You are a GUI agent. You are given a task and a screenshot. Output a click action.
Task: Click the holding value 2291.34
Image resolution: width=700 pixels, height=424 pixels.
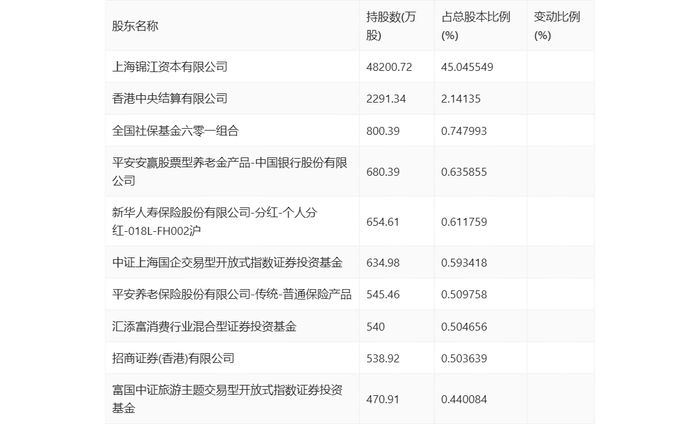(x=386, y=99)
